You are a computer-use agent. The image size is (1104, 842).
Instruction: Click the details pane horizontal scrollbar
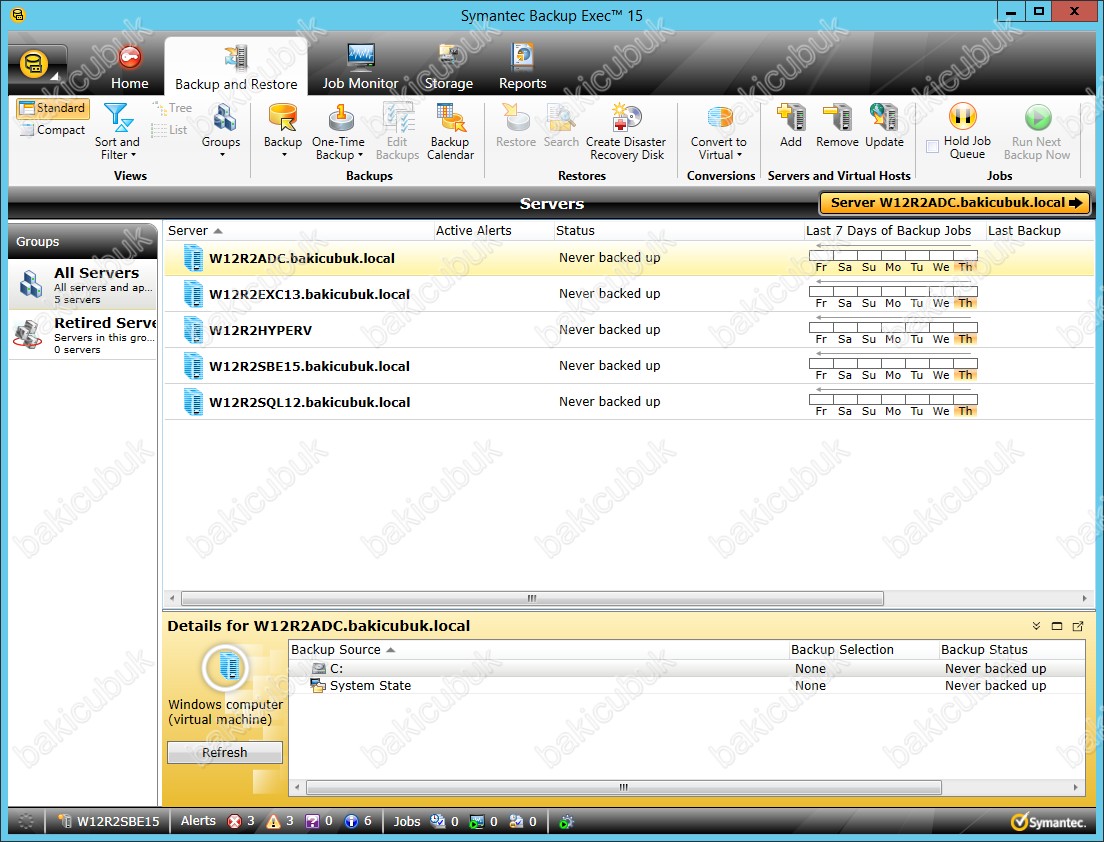click(623, 787)
